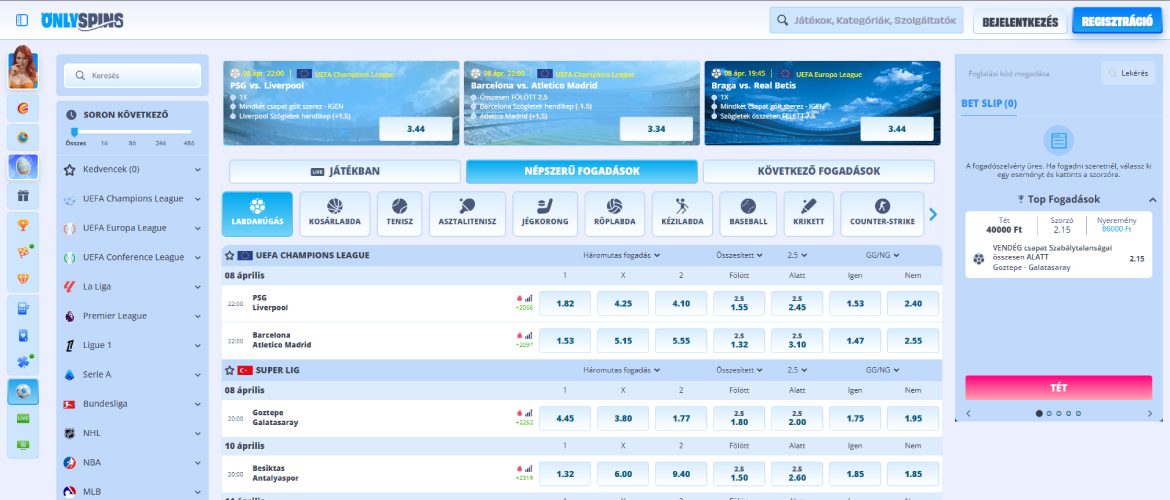Image resolution: width=1170 pixels, height=500 pixels.
Task: Open the Serie A sidebar entry
Action: pyautogui.click(x=132, y=375)
